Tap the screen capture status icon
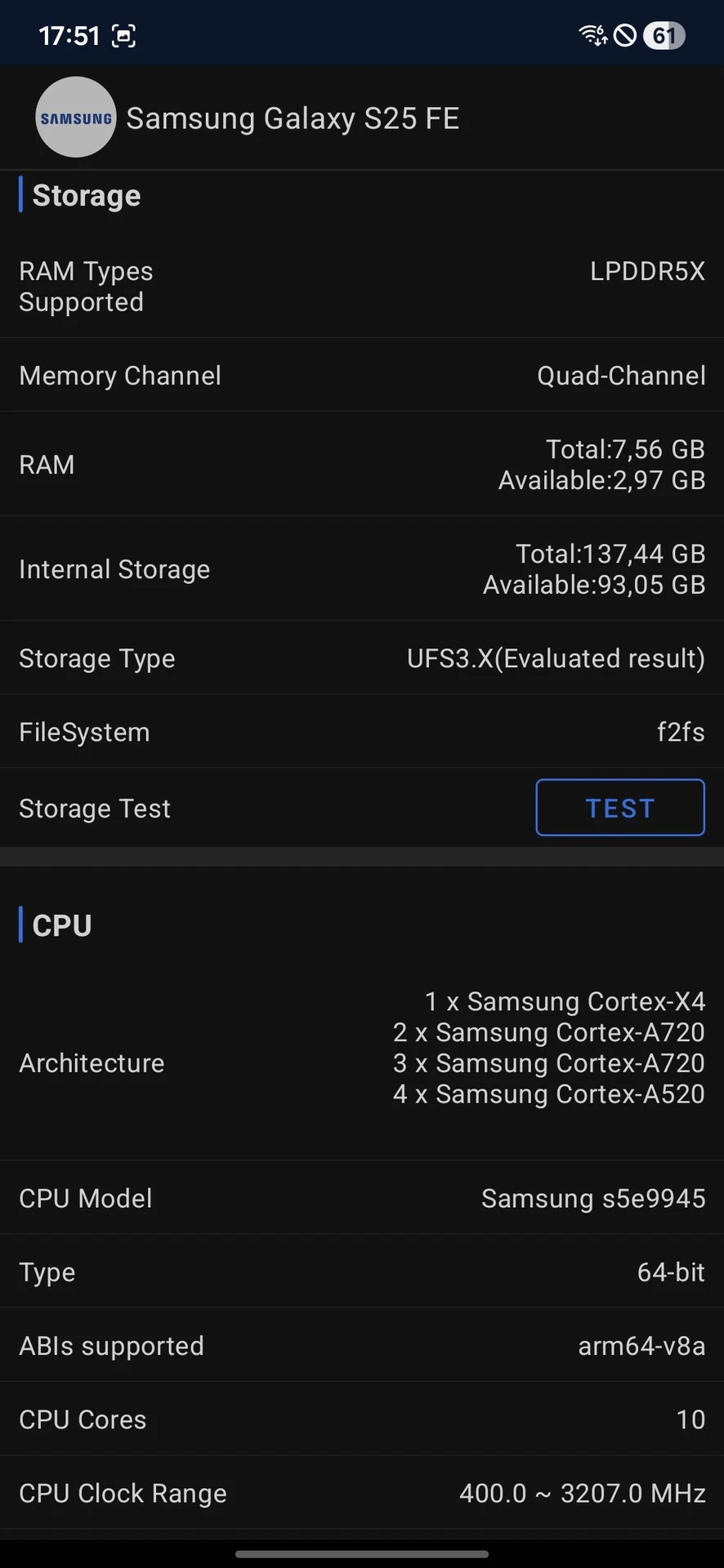The image size is (724, 1568). (x=123, y=36)
